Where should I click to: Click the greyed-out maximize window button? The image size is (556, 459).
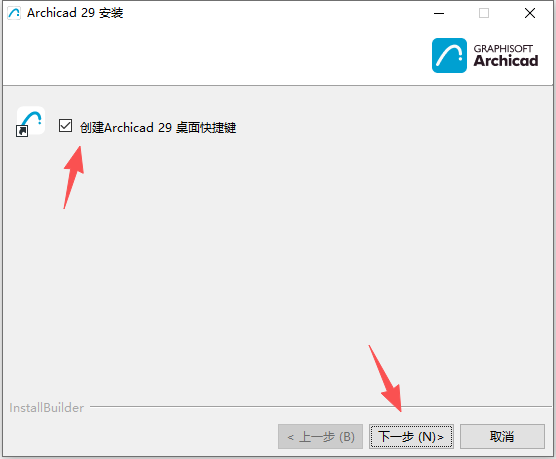[484, 13]
